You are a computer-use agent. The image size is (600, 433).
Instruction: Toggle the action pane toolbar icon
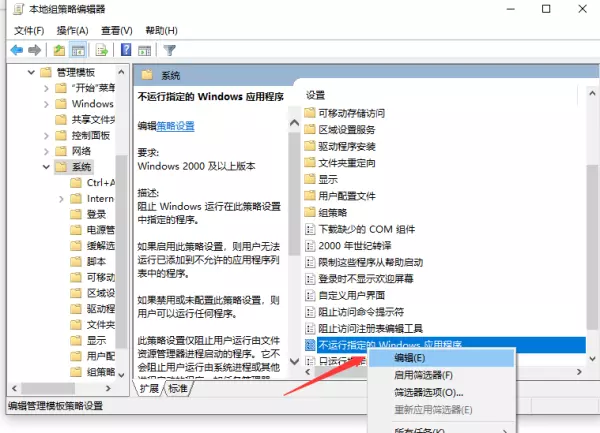pos(145,50)
